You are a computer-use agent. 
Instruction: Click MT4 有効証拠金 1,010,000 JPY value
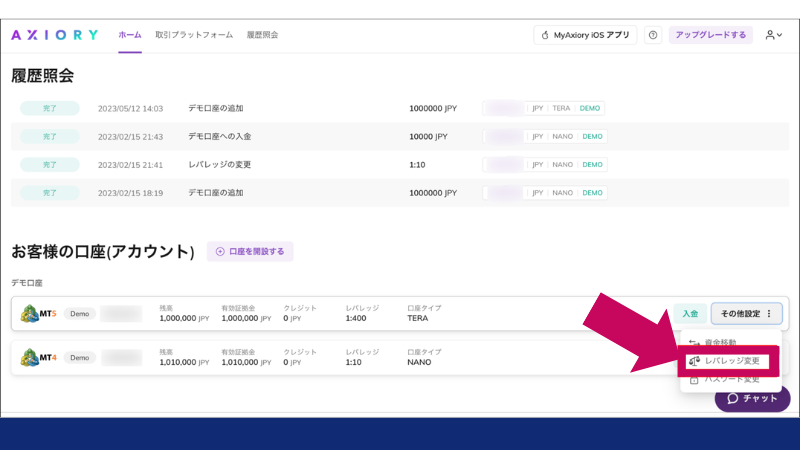pos(246,362)
